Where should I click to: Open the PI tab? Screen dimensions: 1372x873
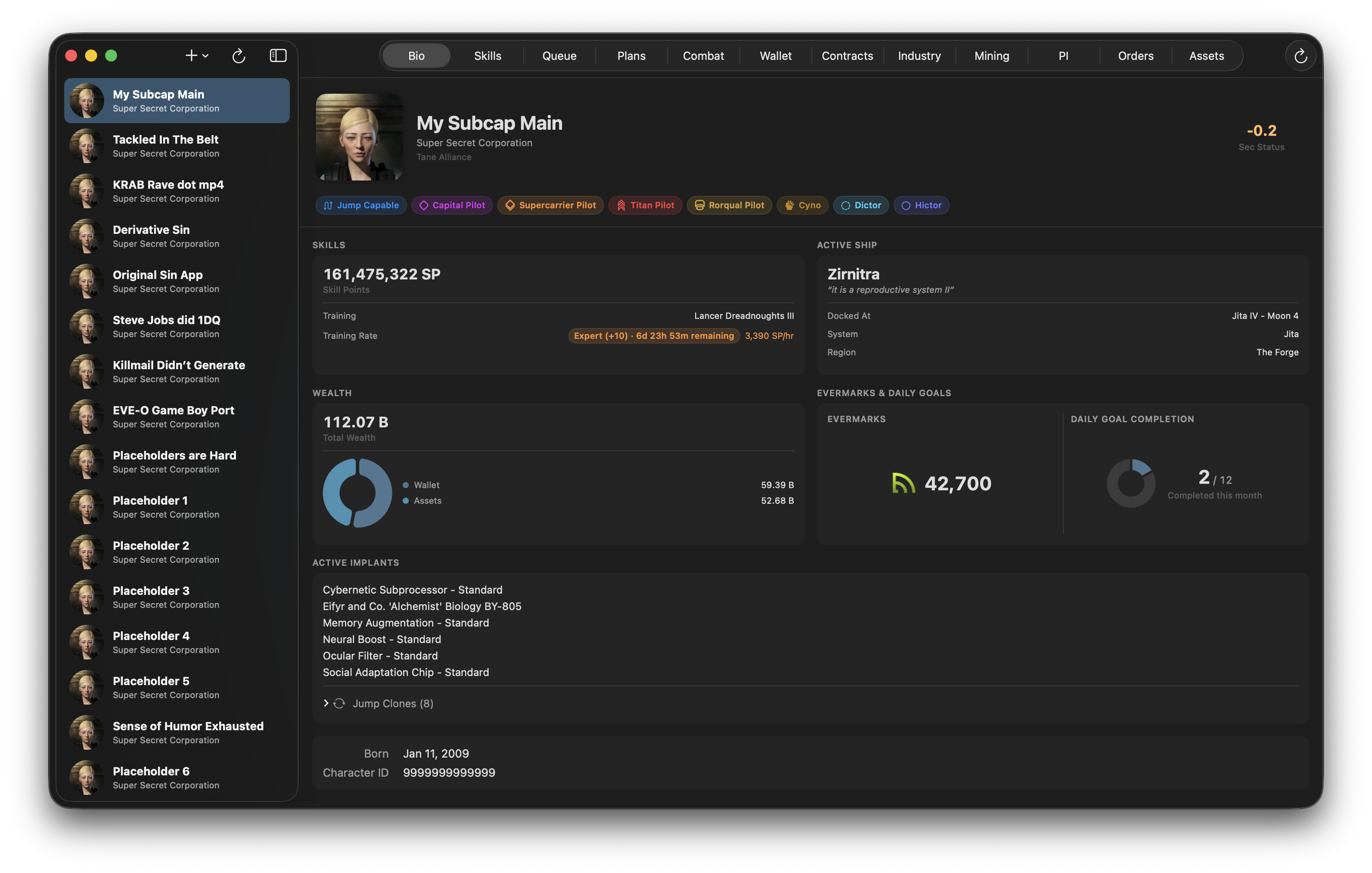click(x=1063, y=56)
